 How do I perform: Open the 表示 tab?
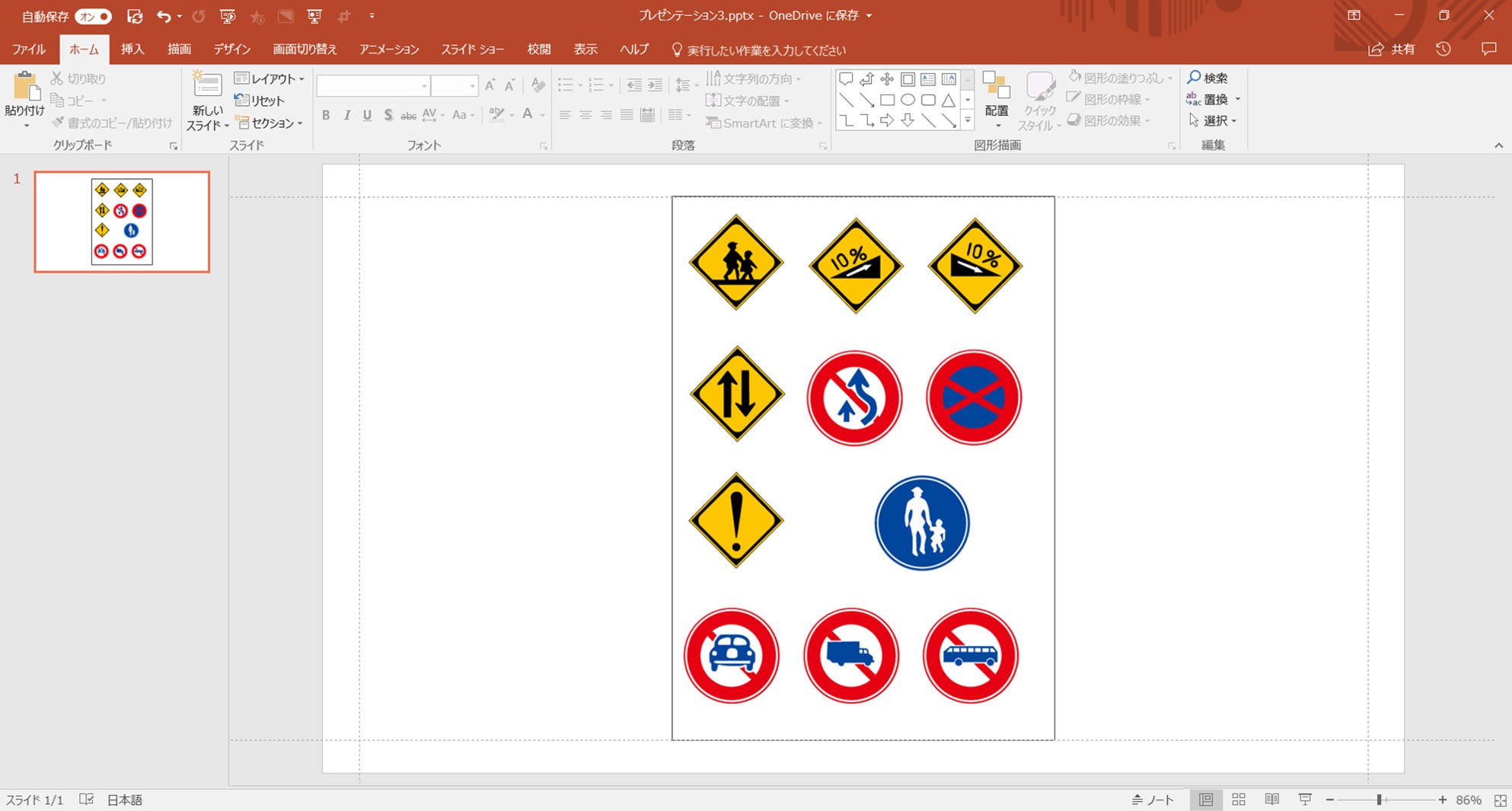click(585, 49)
